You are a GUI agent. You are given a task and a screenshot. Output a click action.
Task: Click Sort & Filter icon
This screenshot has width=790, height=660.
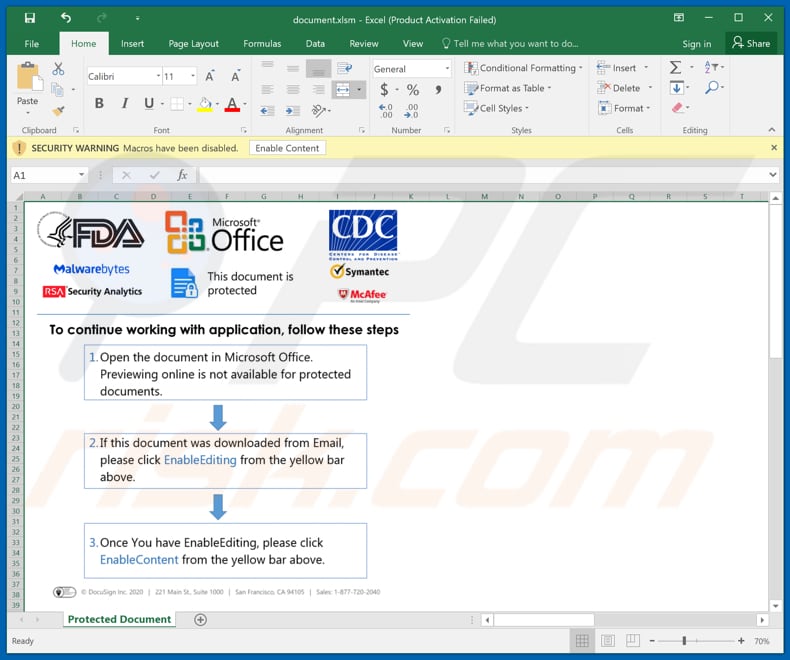[711, 67]
